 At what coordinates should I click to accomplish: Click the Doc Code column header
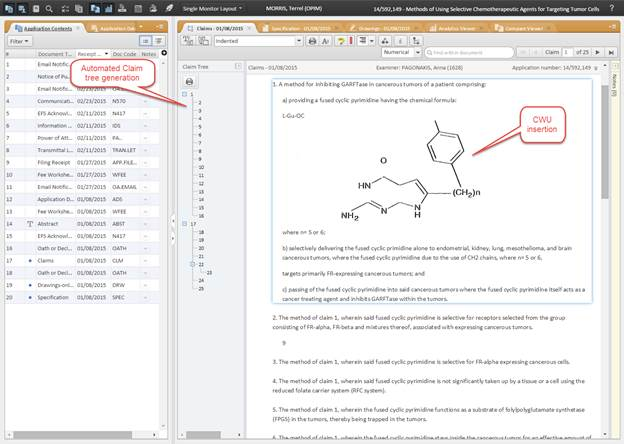click(x=124, y=54)
